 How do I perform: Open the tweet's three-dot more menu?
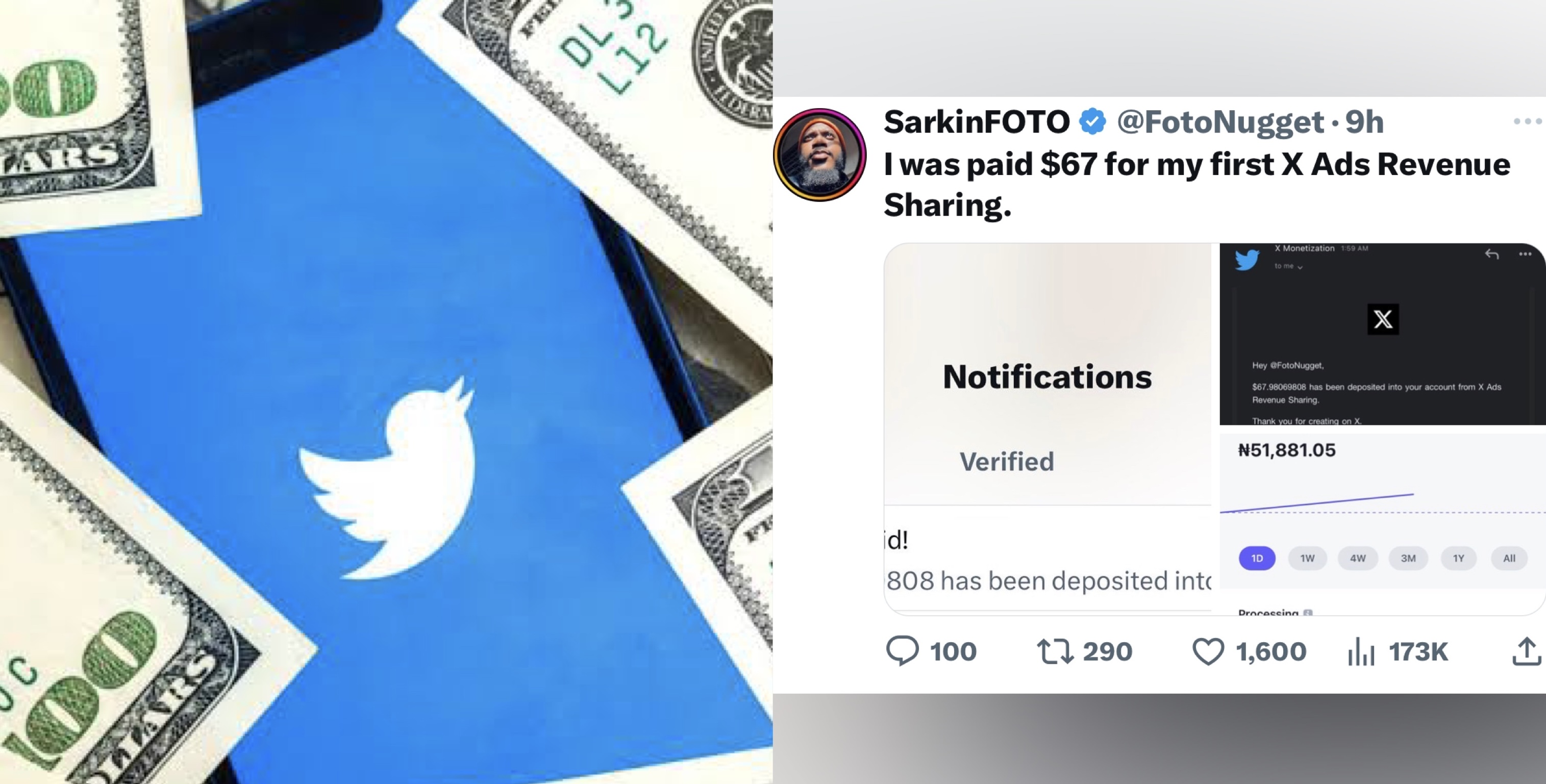[1528, 122]
